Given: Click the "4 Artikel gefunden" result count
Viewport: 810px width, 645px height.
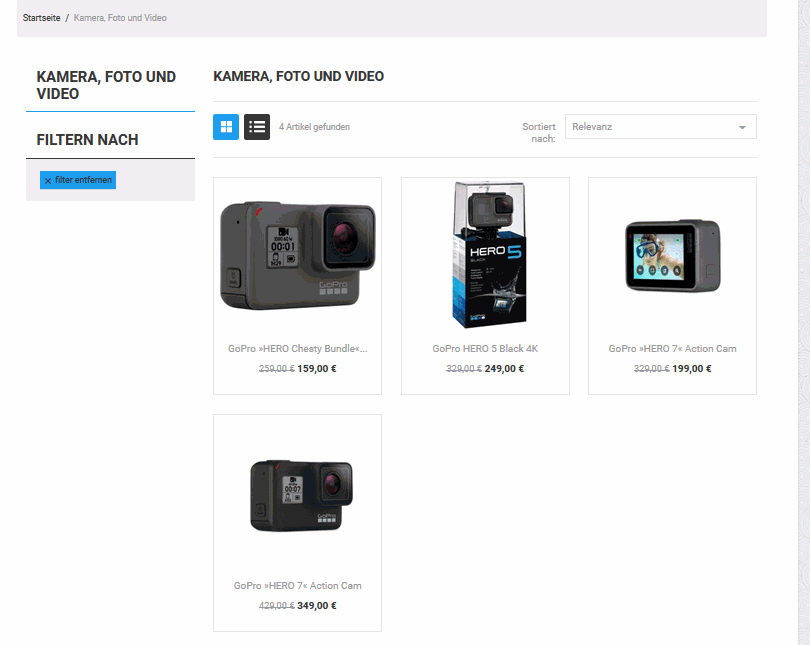Looking at the screenshot, I should tap(314, 127).
